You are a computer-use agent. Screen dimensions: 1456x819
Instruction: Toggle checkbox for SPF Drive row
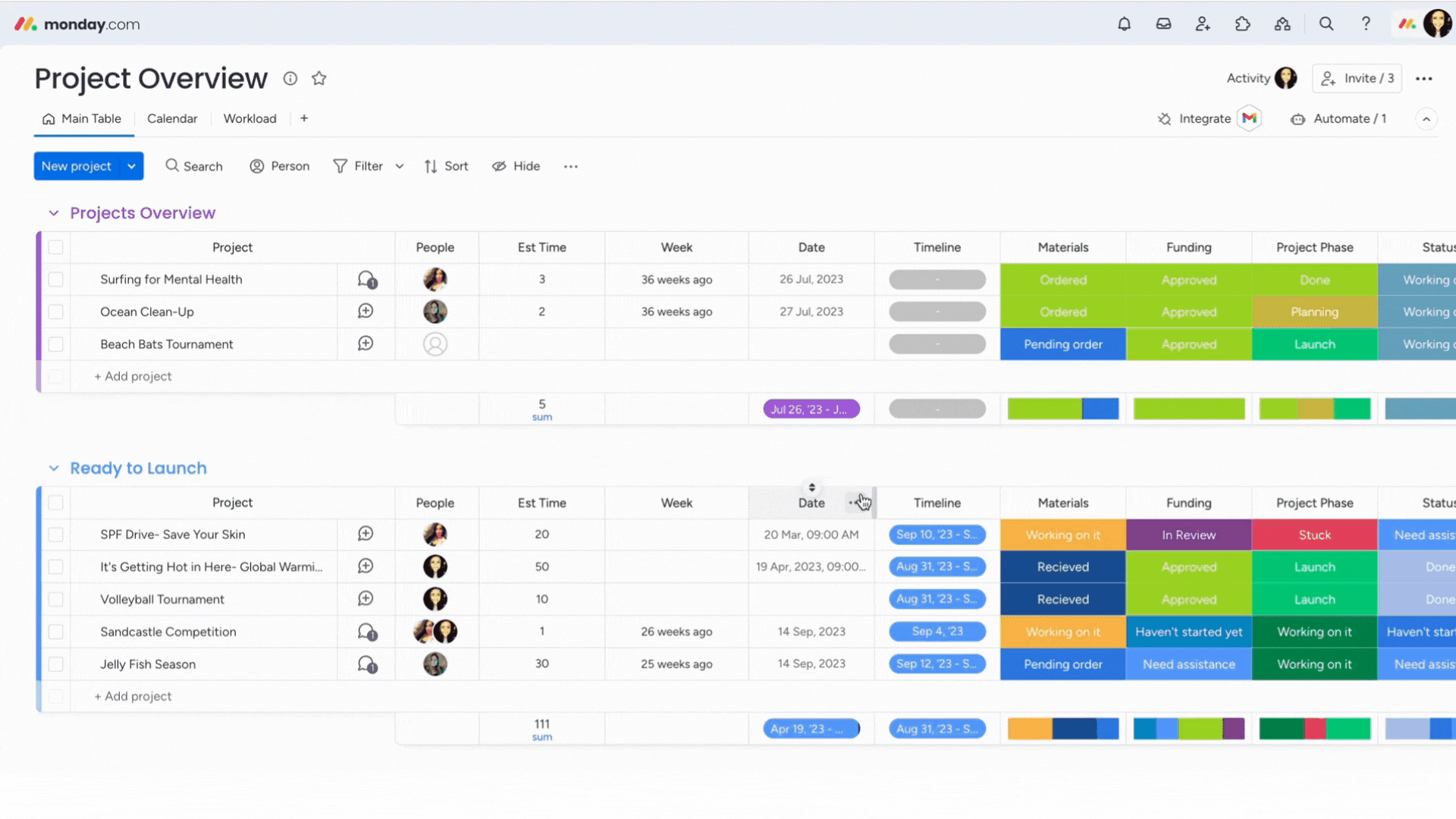tap(55, 534)
